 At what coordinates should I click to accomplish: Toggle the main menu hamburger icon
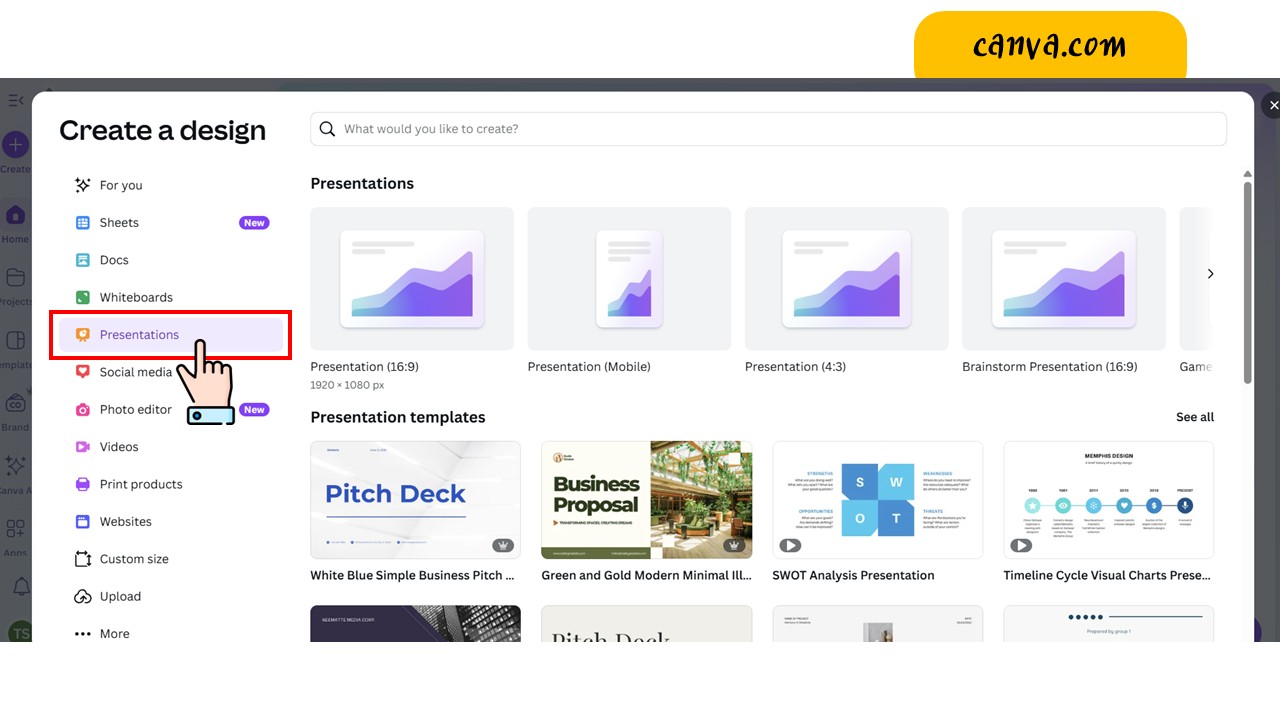(15, 100)
